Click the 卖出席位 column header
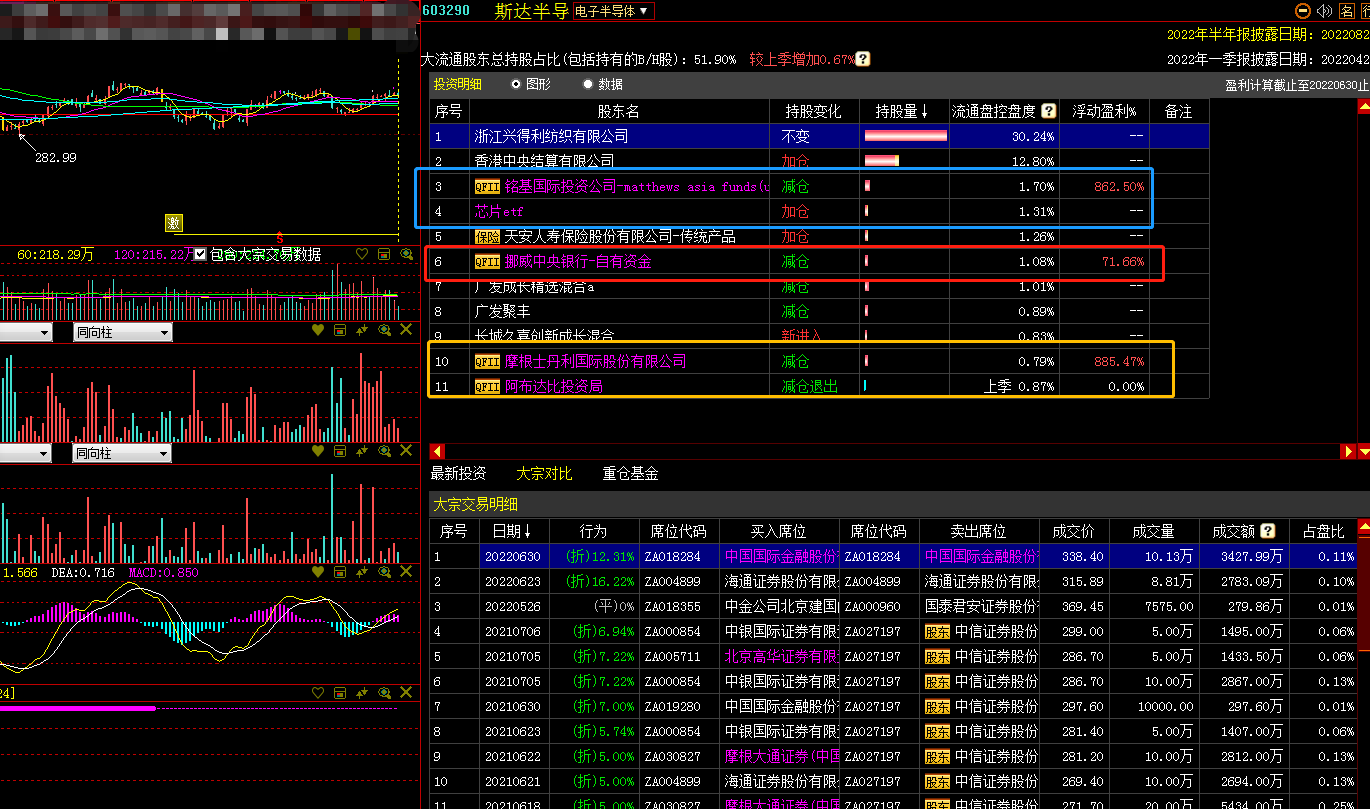1370x809 pixels. (x=979, y=531)
